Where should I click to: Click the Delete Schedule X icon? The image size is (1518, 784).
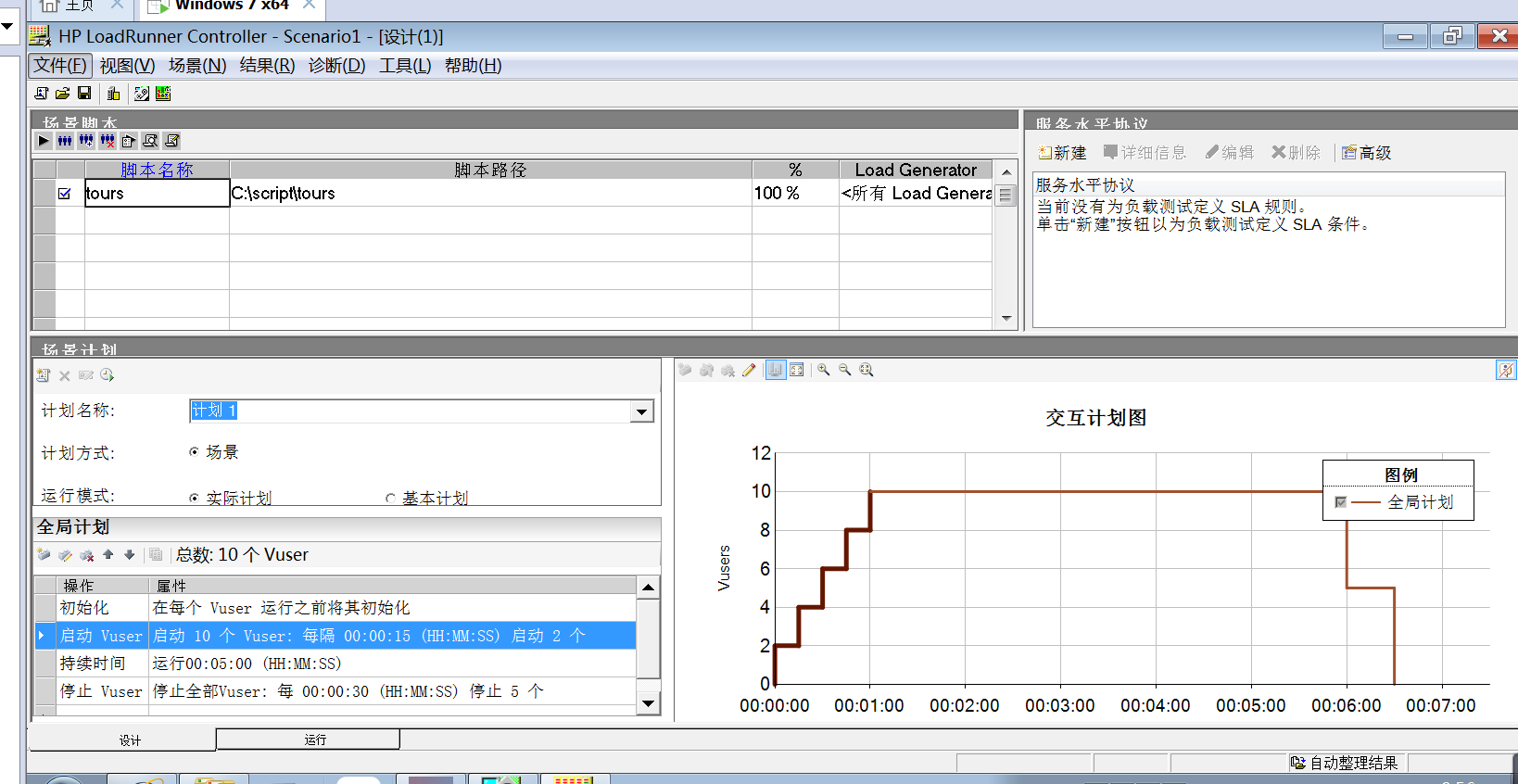coord(65,375)
